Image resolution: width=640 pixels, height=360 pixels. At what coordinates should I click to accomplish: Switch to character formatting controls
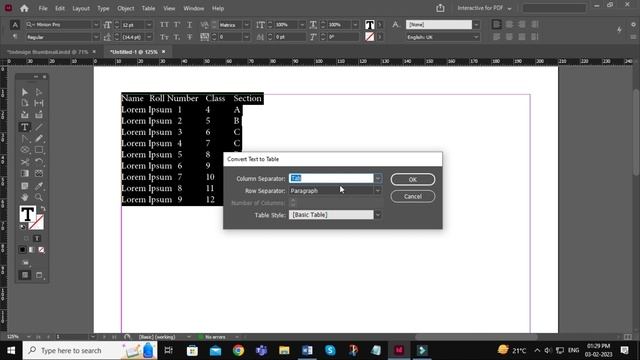tap(15, 25)
